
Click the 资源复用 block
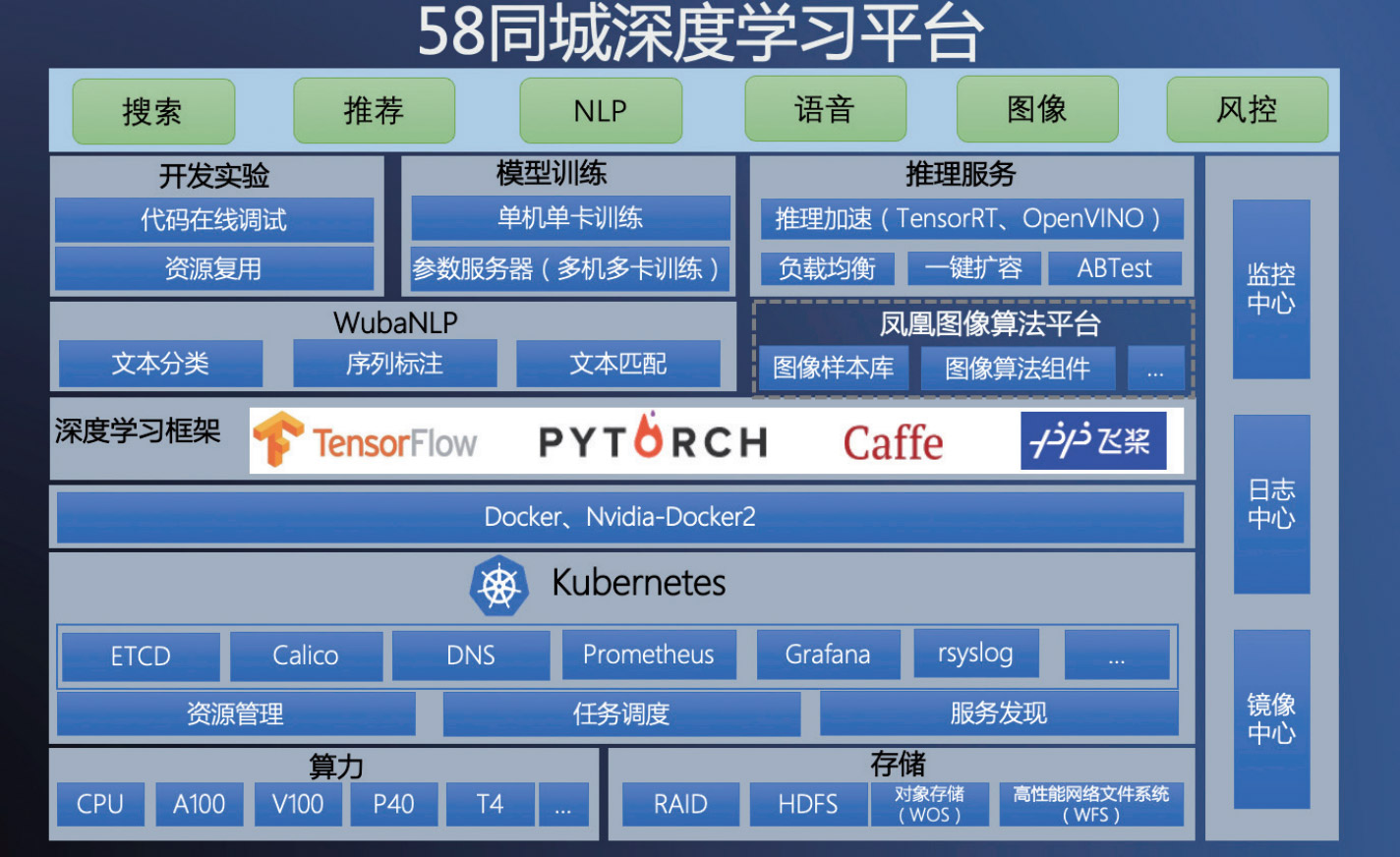[214, 268]
